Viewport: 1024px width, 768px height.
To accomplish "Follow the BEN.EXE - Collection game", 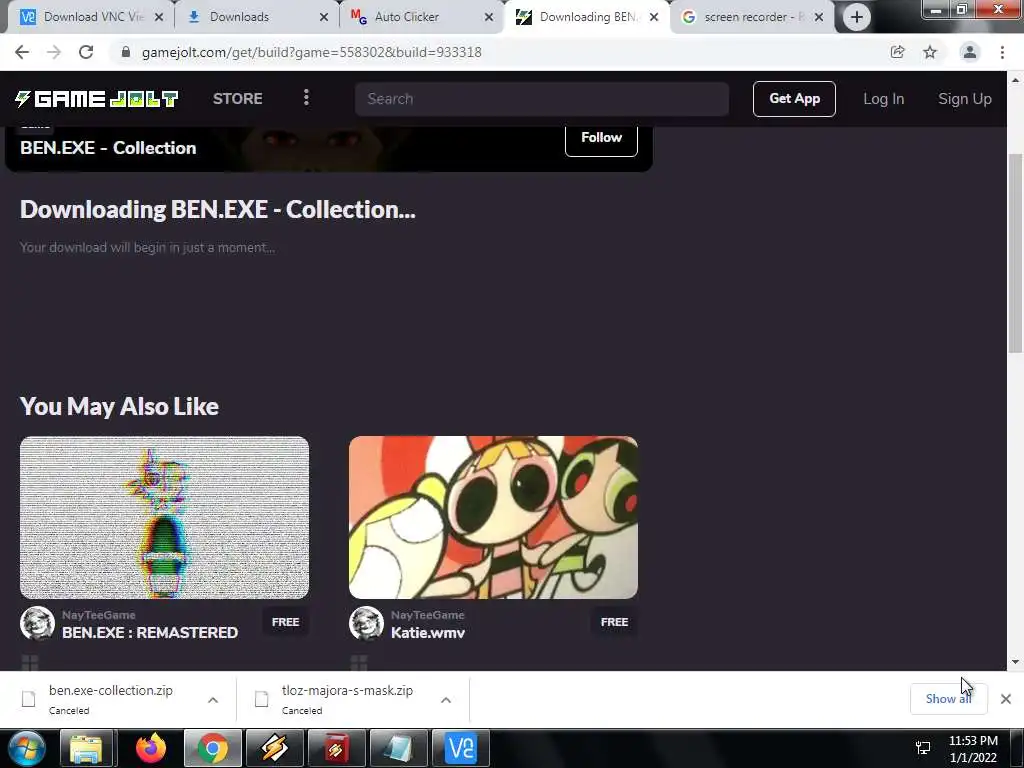I will tap(601, 138).
